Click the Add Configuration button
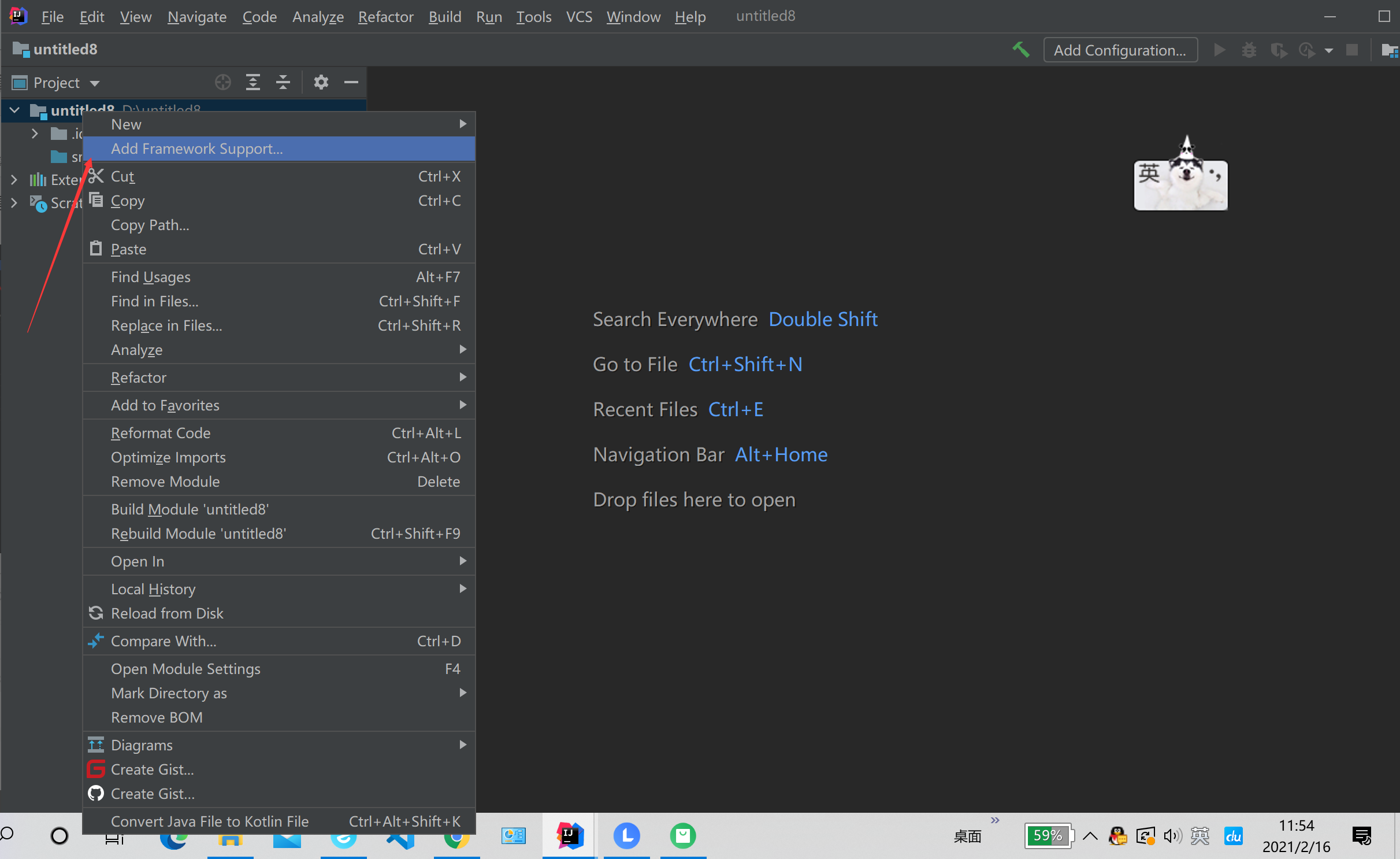The height and width of the screenshot is (859, 1400). [1120, 50]
